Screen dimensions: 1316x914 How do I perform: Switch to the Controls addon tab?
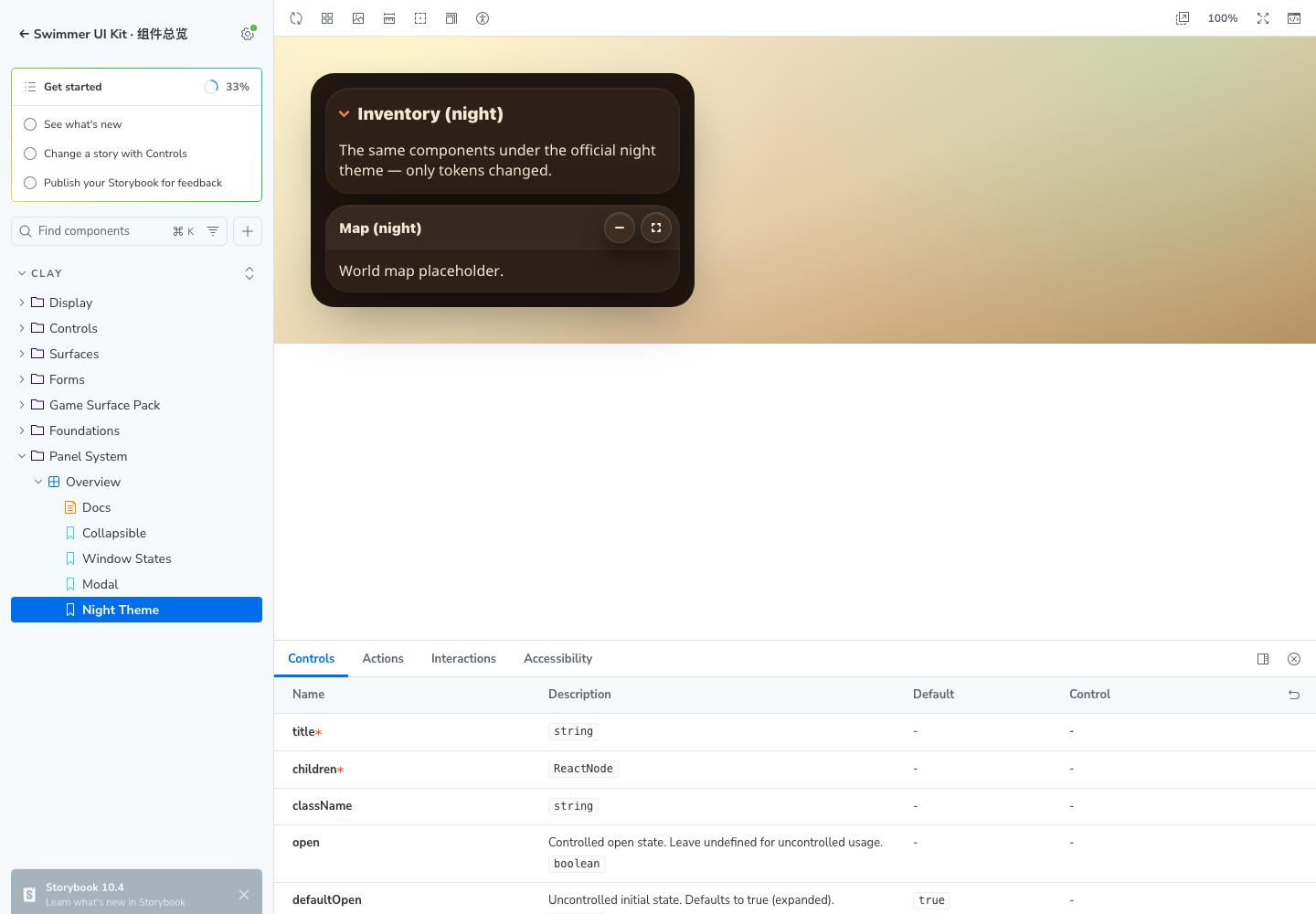click(311, 659)
